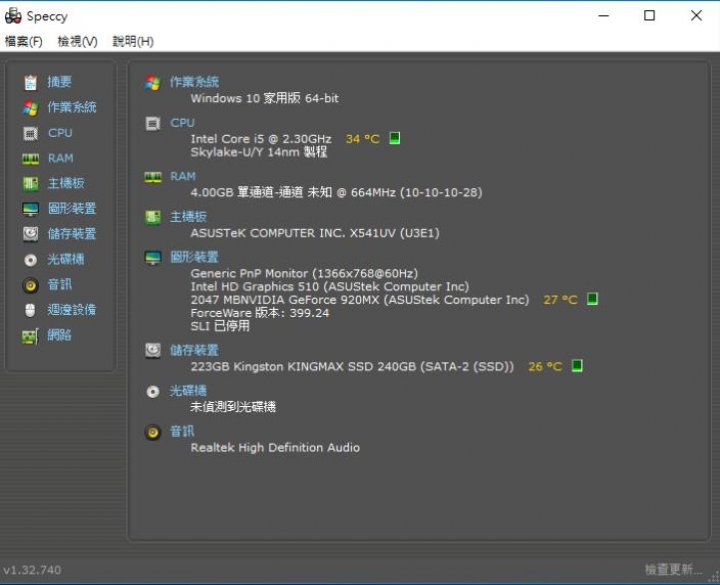Image resolution: width=720 pixels, height=585 pixels.
Task: Click the 圖形裝置 monitor icon in summary panel
Action: [x=152, y=258]
